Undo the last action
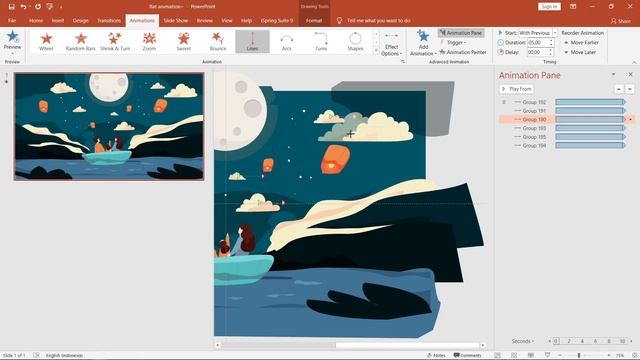 click(23, 7)
